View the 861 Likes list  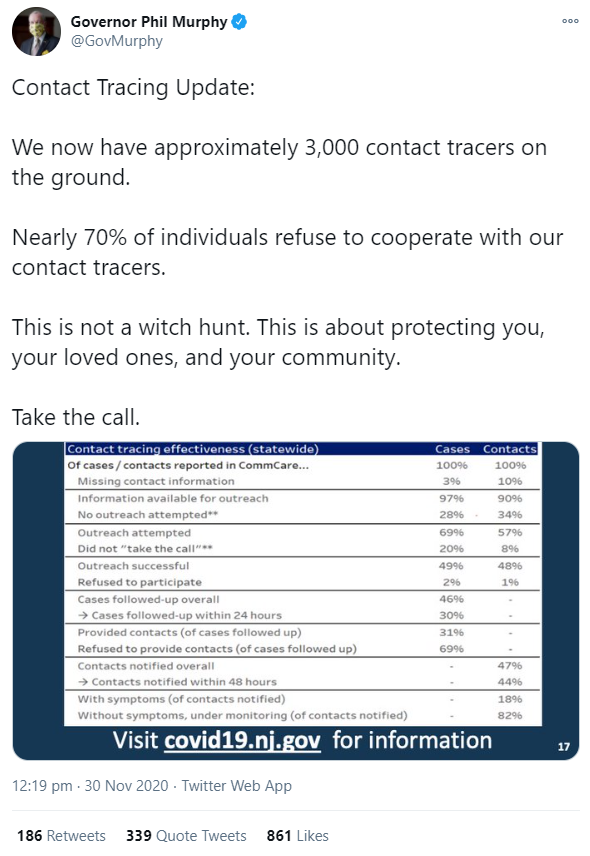(297, 836)
